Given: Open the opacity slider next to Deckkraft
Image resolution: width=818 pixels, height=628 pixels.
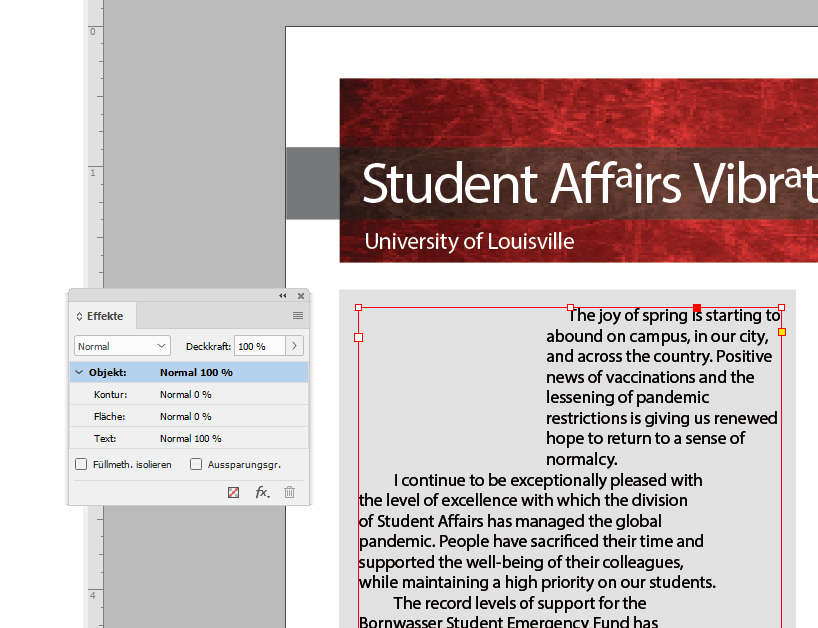Looking at the screenshot, I should [x=294, y=346].
